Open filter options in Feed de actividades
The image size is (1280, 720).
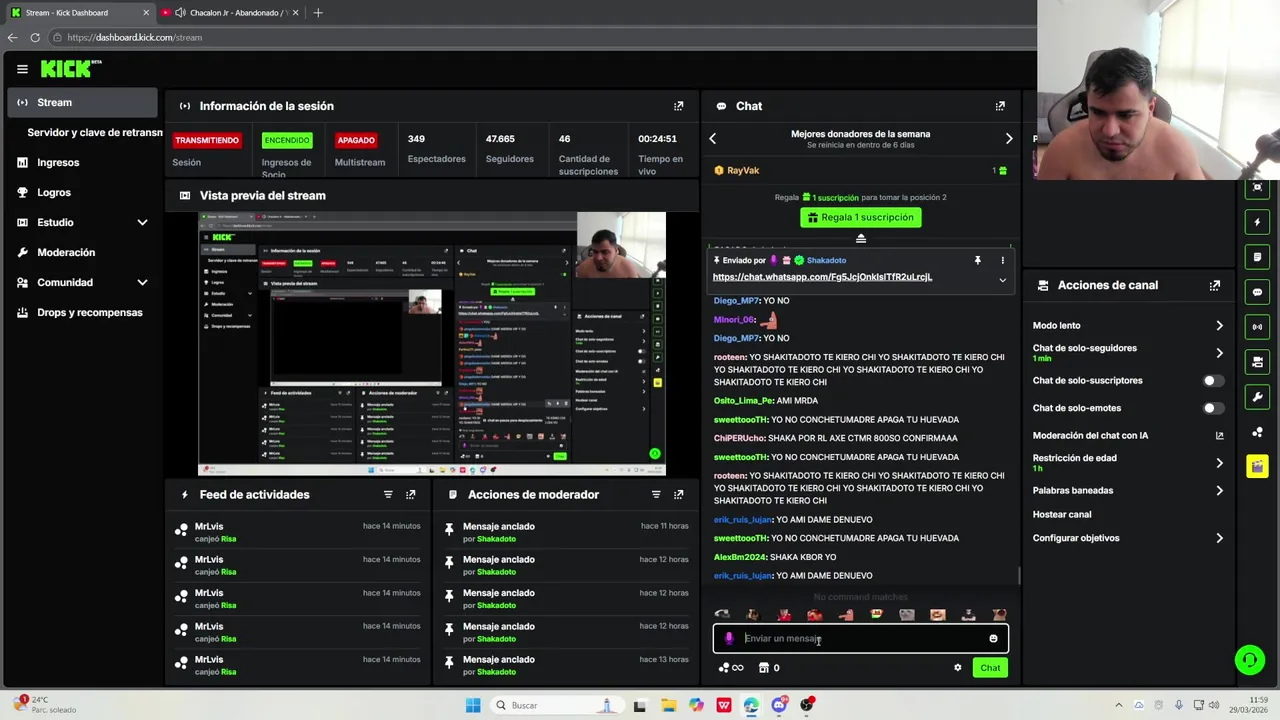(388, 494)
